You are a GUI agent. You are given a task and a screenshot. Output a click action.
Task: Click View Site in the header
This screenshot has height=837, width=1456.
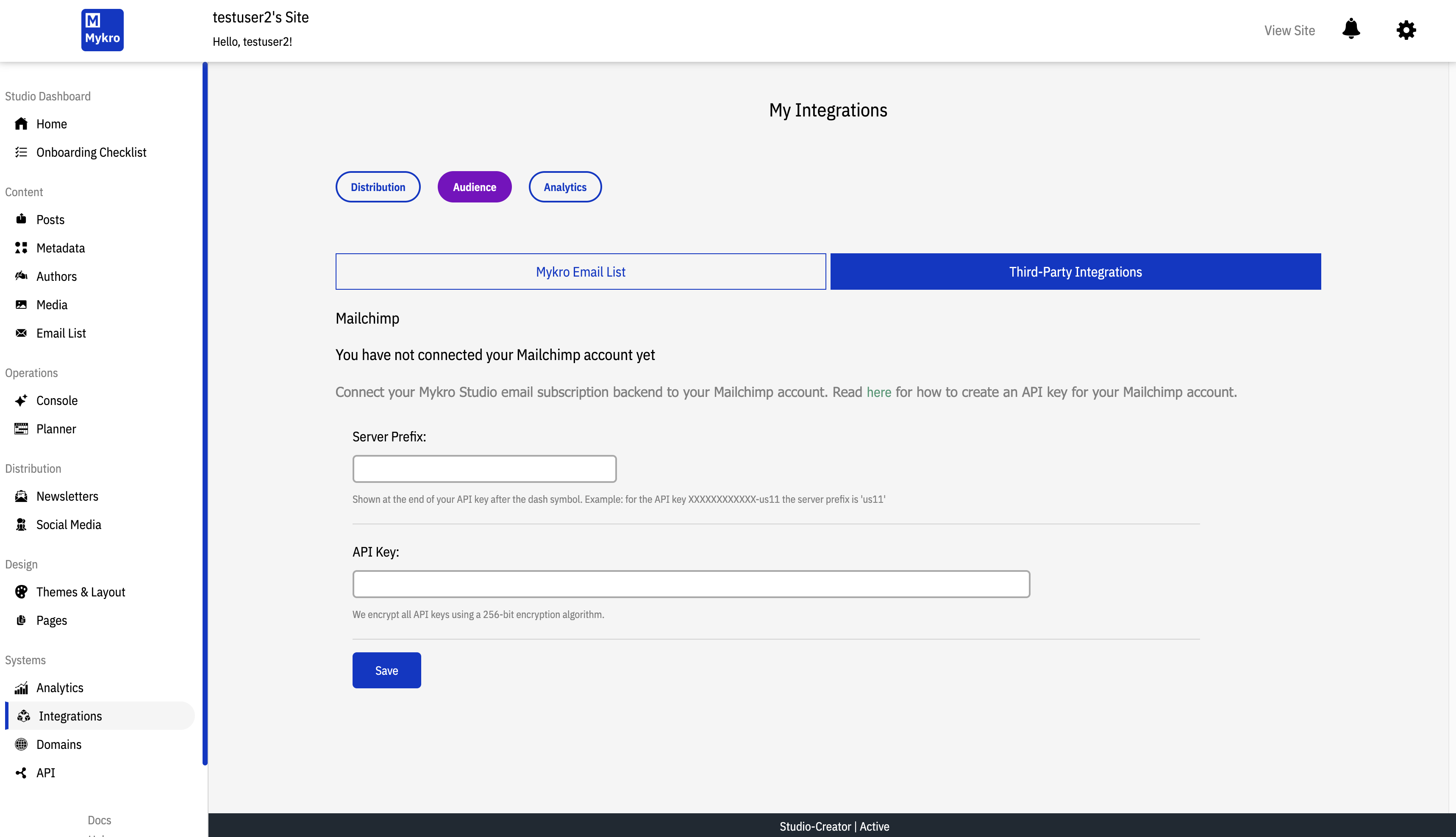click(x=1289, y=30)
